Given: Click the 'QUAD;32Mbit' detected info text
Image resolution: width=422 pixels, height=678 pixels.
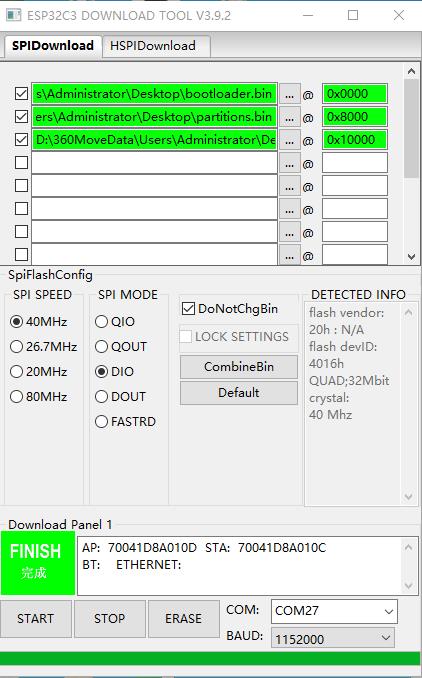Looking at the screenshot, I should [x=349, y=381].
